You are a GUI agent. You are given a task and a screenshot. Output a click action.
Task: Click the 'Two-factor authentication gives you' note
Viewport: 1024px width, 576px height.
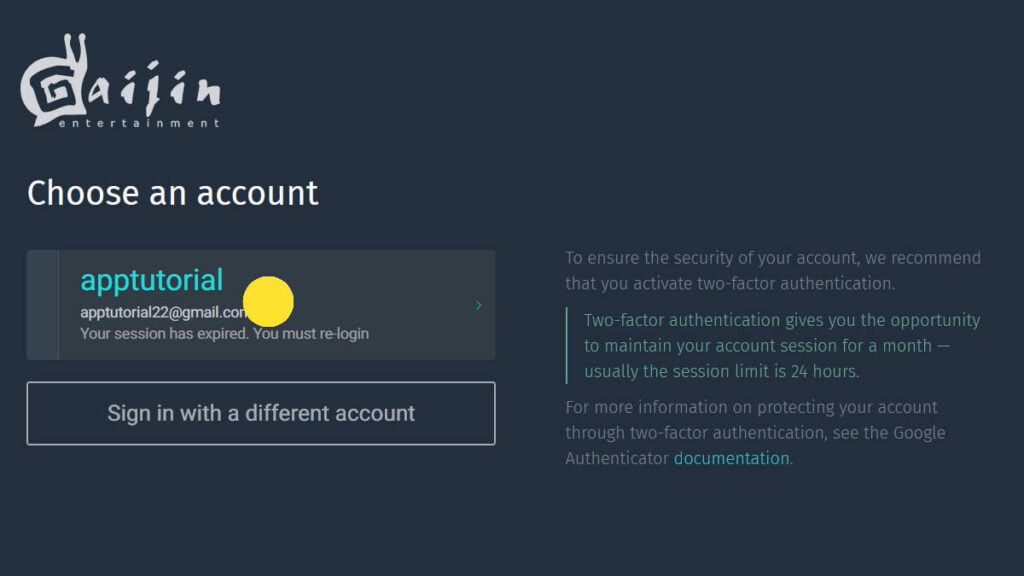[781, 321]
